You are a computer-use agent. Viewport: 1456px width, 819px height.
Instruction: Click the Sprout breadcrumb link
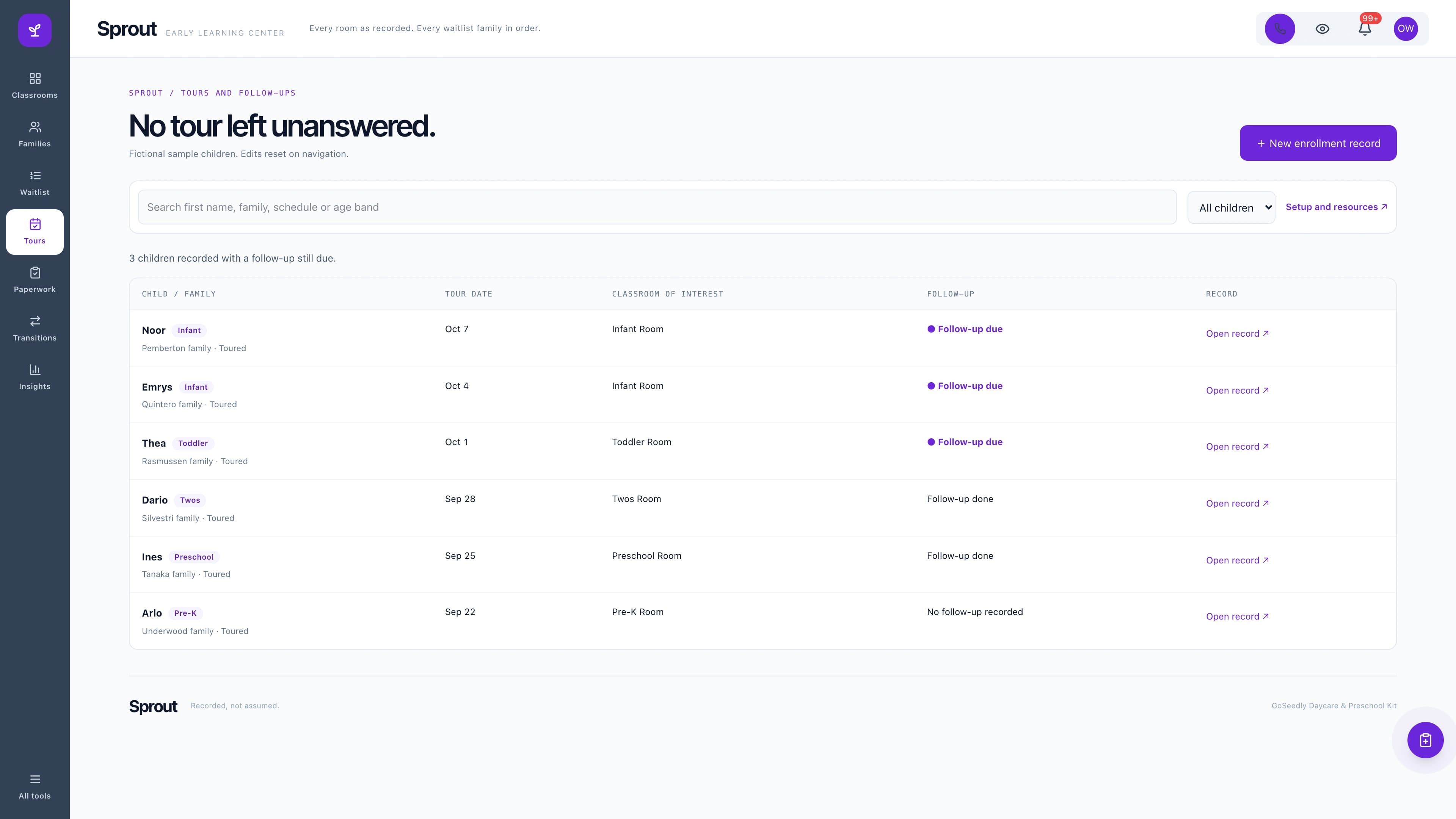pos(146,93)
